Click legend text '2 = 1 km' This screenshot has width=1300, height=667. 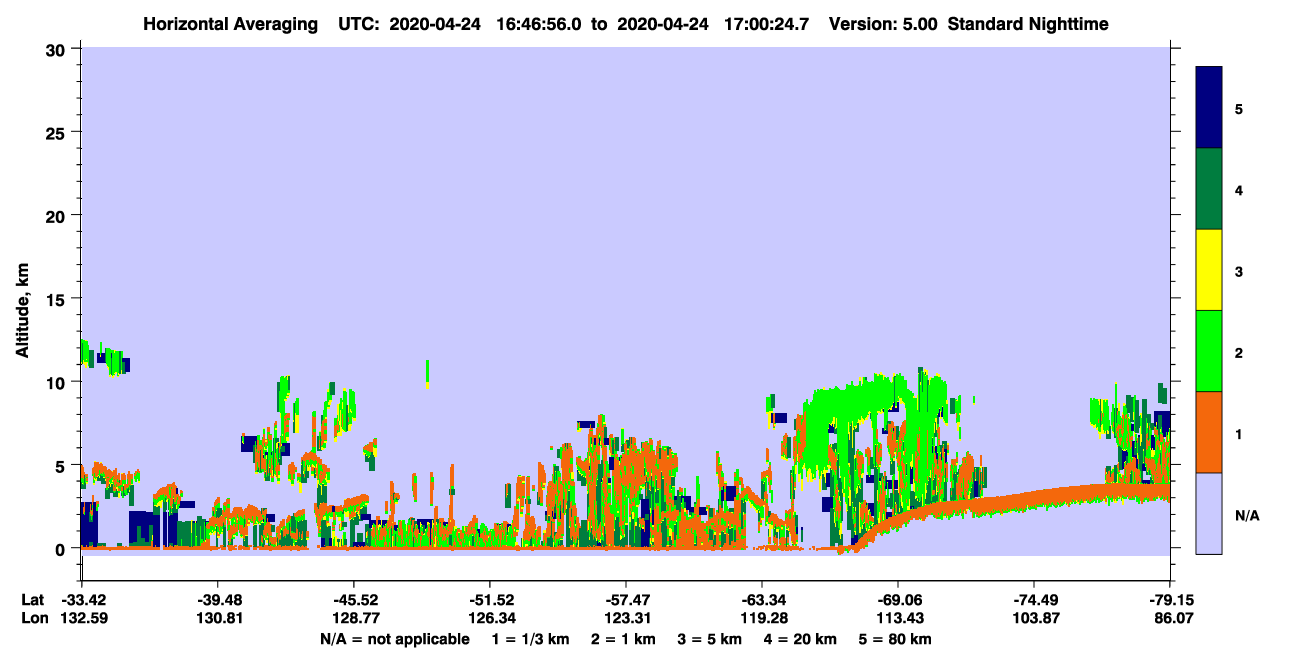pos(624,639)
